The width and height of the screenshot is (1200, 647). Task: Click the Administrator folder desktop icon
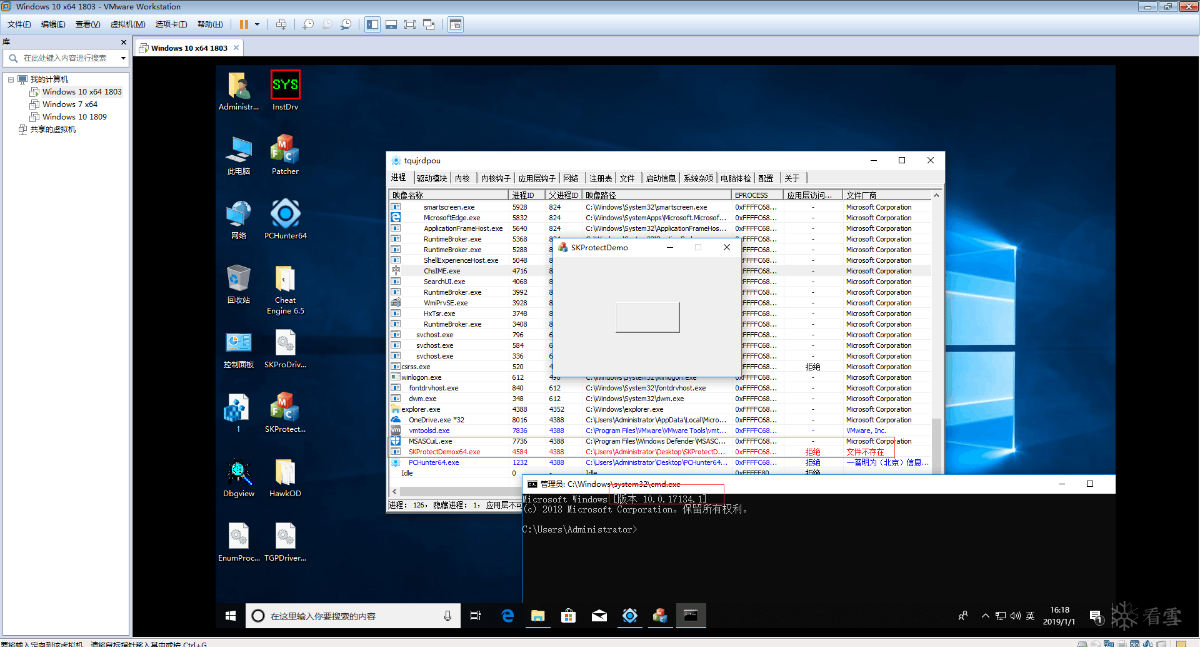[238, 90]
